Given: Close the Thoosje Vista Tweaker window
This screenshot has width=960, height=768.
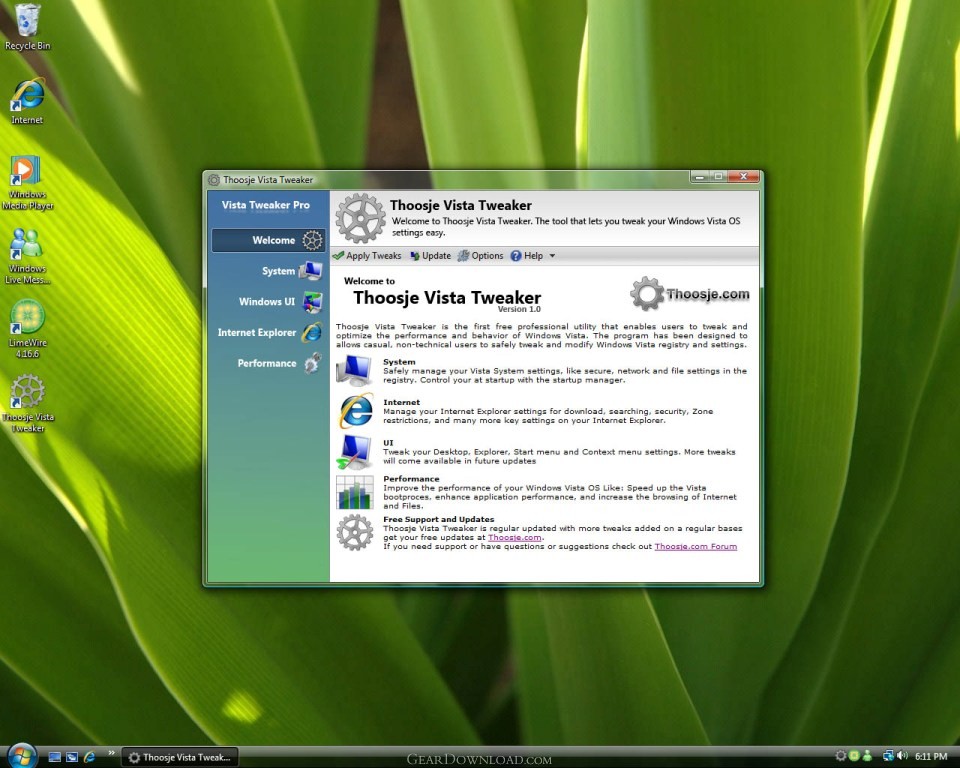Looking at the screenshot, I should pos(743,176).
